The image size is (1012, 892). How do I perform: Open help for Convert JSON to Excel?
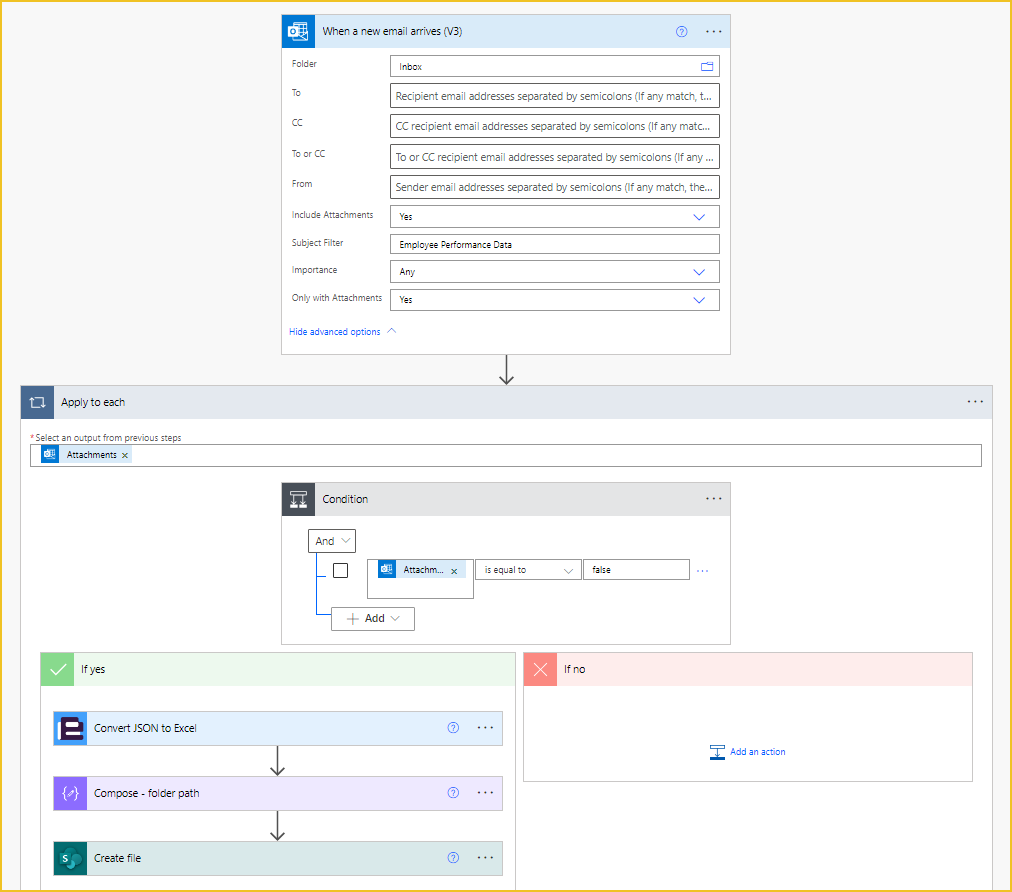(453, 728)
